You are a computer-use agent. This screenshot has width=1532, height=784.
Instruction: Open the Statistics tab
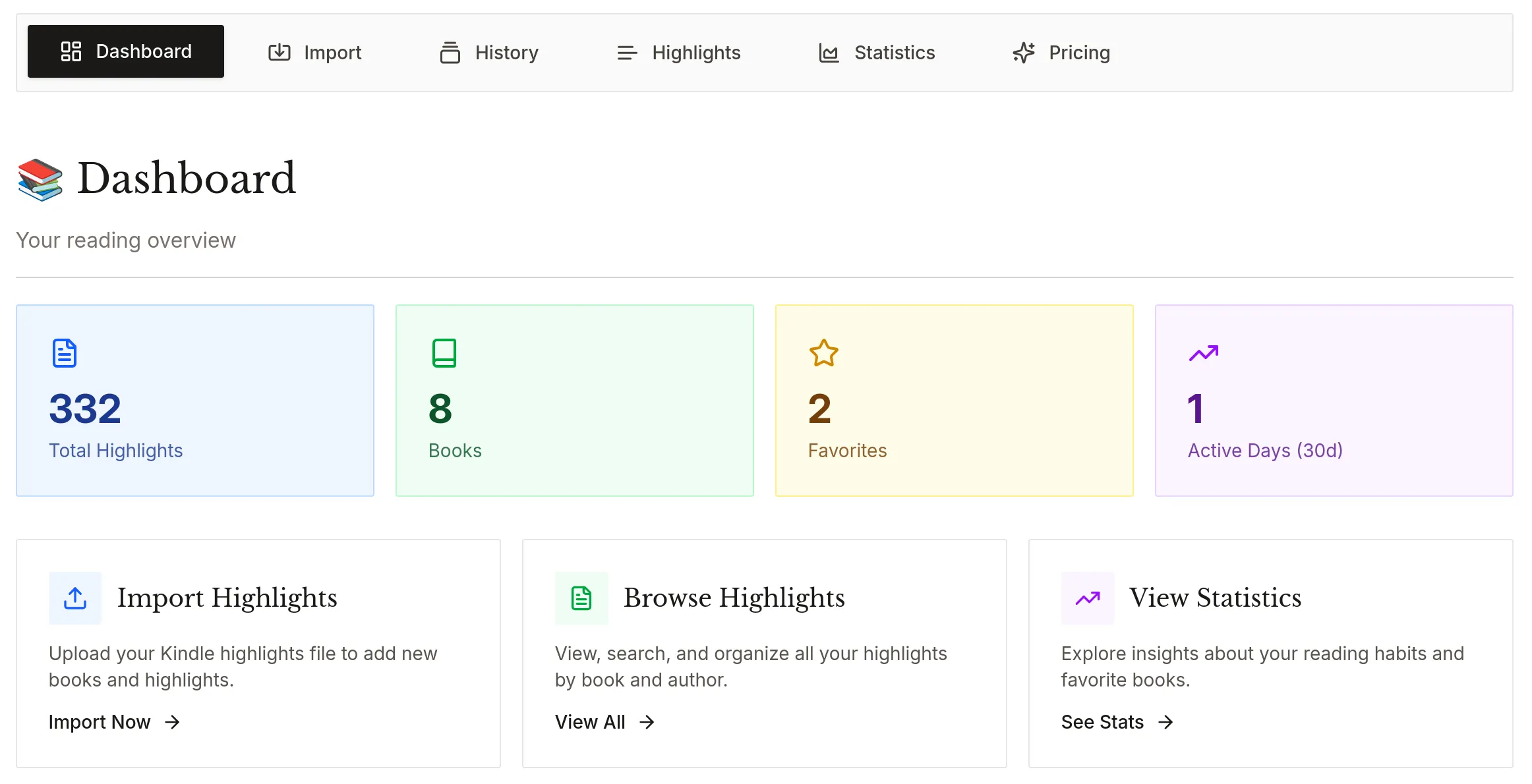pos(876,52)
